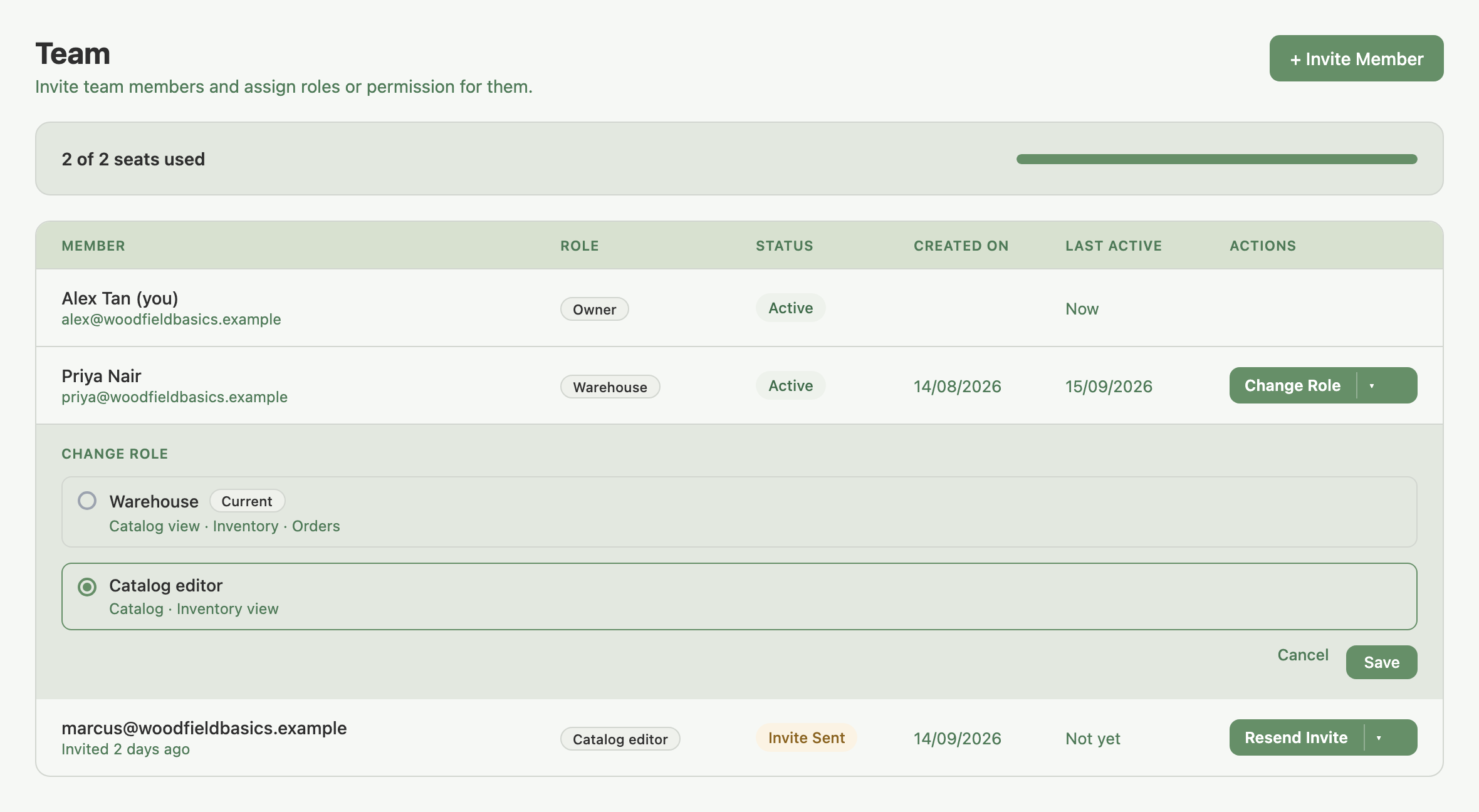Click Active status in Alex Tan row

[790, 308]
